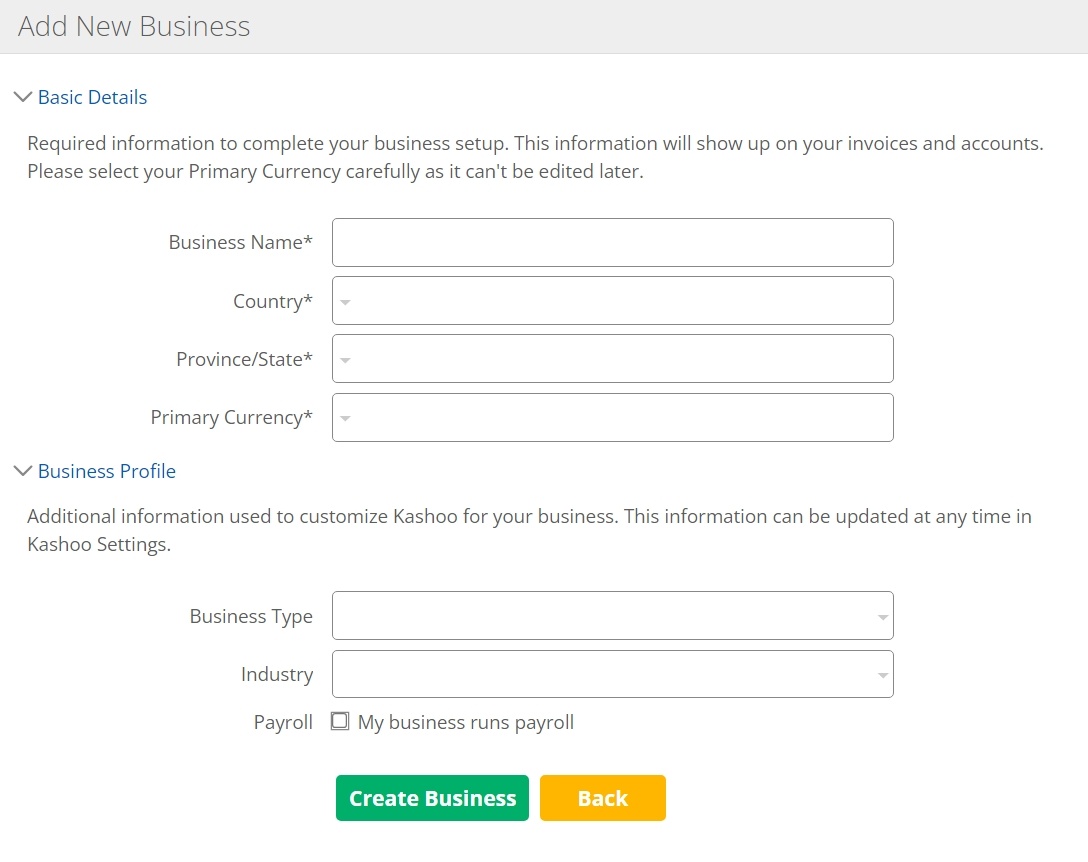Focus the Business Name text field

tap(612, 243)
